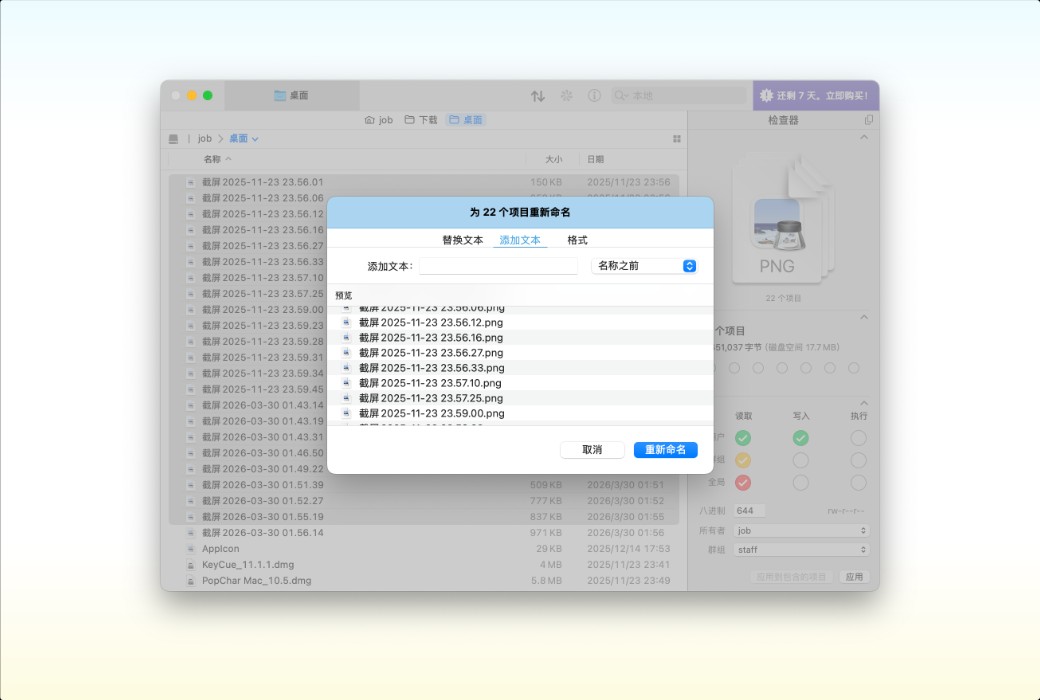1040x700 pixels.
Task: Click the 重新命名 button
Action: tap(665, 449)
